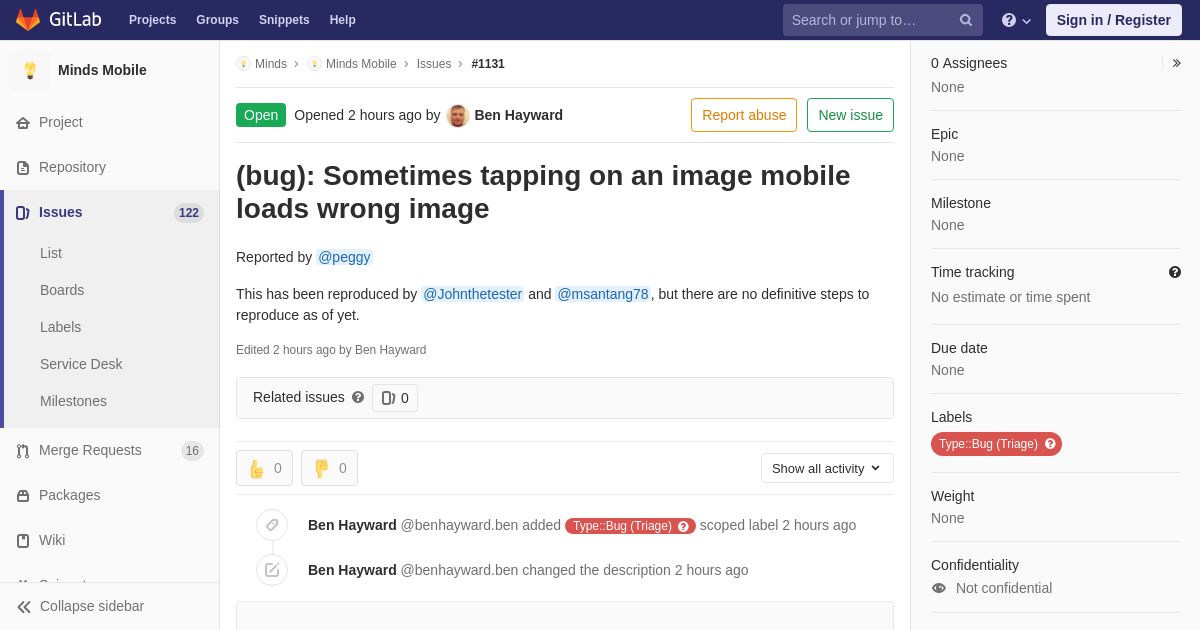1200x630 pixels.
Task: Click the New issue button
Action: tap(850, 115)
